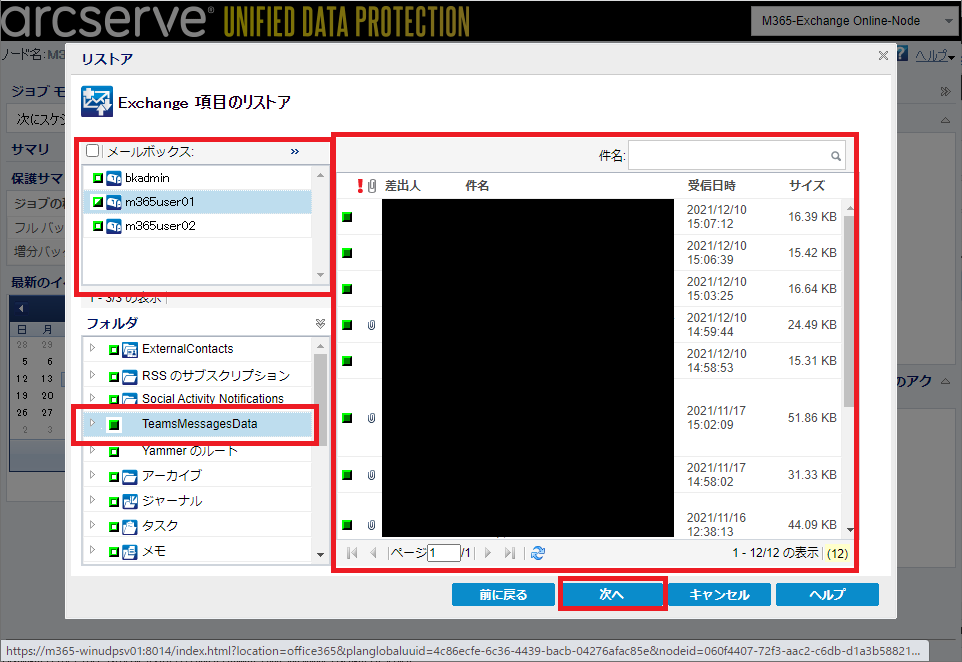
Task: Sort by the 受信日時 column header
Action: point(712,185)
